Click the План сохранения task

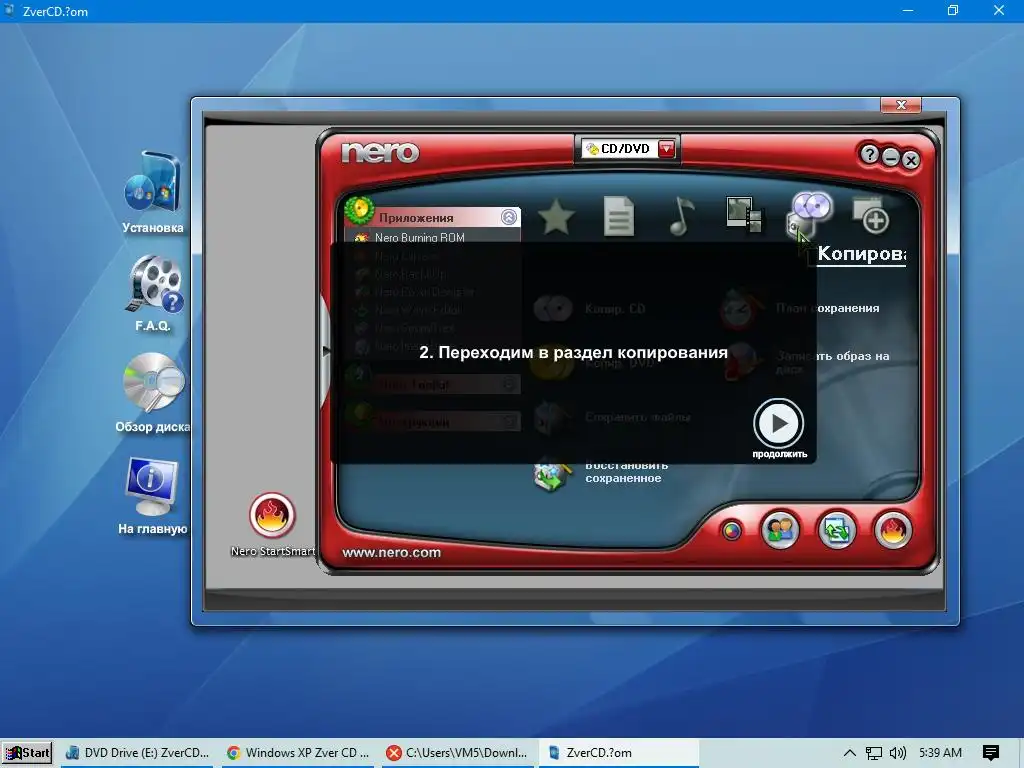827,308
